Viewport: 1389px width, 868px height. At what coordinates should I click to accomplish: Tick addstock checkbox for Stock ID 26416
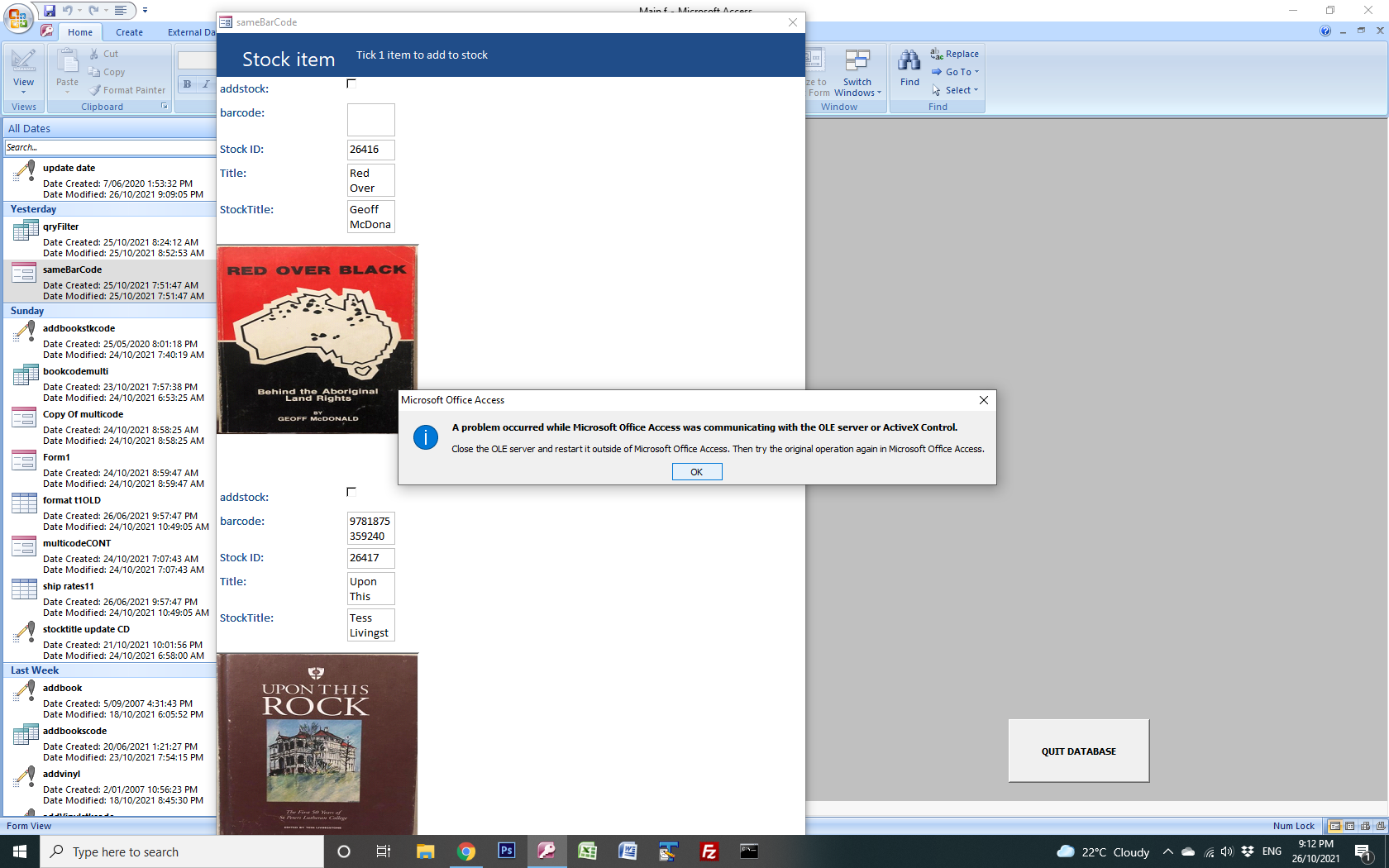[351, 83]
